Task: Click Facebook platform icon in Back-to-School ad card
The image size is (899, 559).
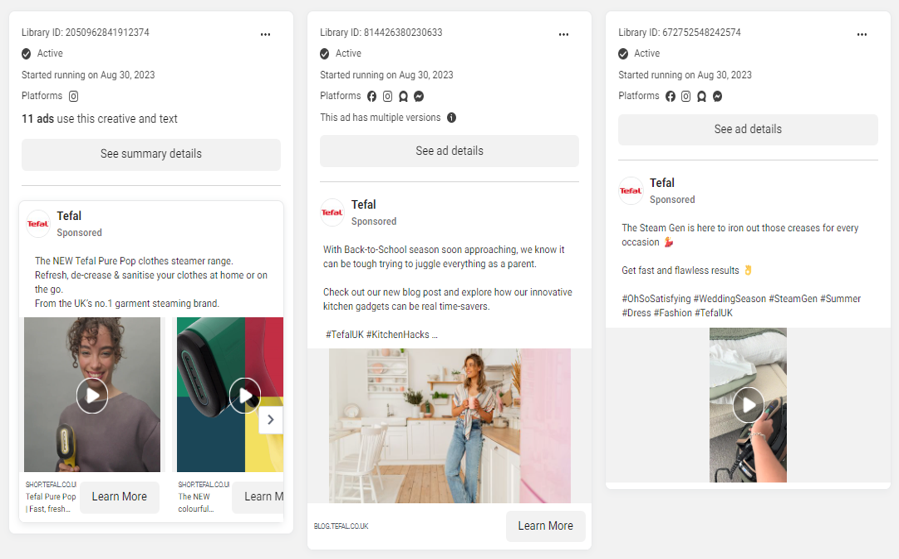Action: (x=372, y=96)
